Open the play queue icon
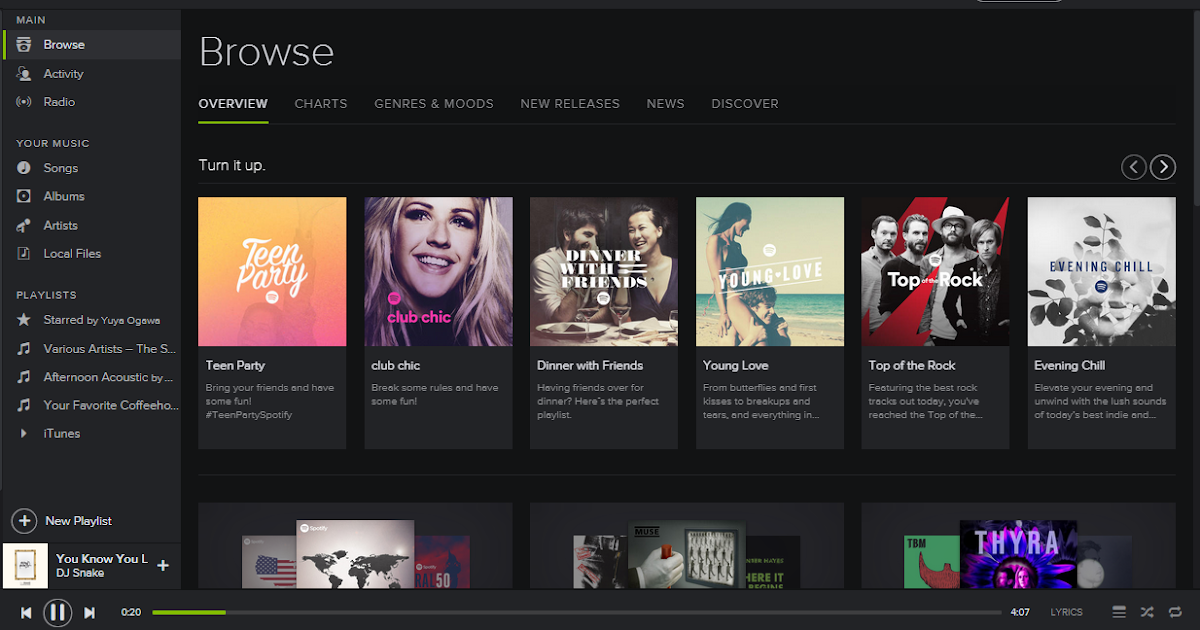Screen dimensions: 1200x630 pyautogui.click(x=1119, y=612)
